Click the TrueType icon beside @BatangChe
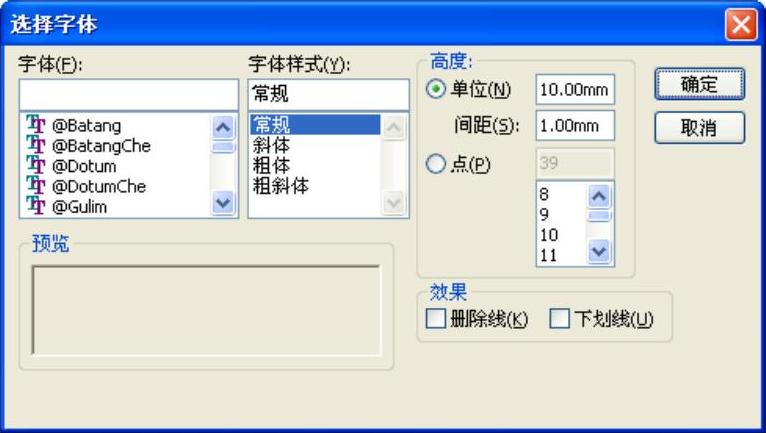Viewport: 766px width, 433px height. click(x=35, y=145)
